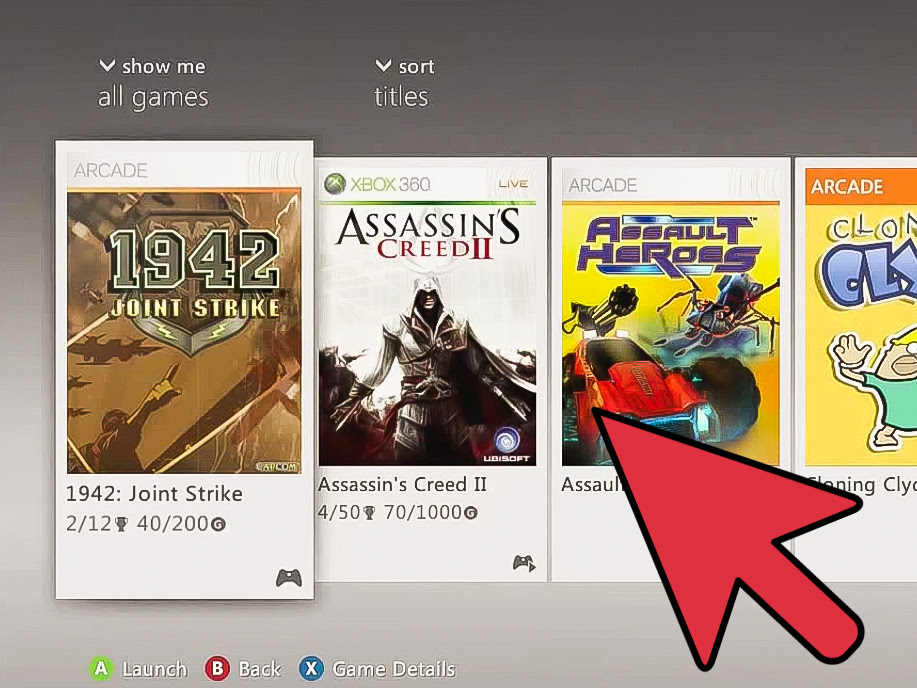
Task: Click the LIVE badge on Assassin's Creed II
Action: tap(513, 184)
